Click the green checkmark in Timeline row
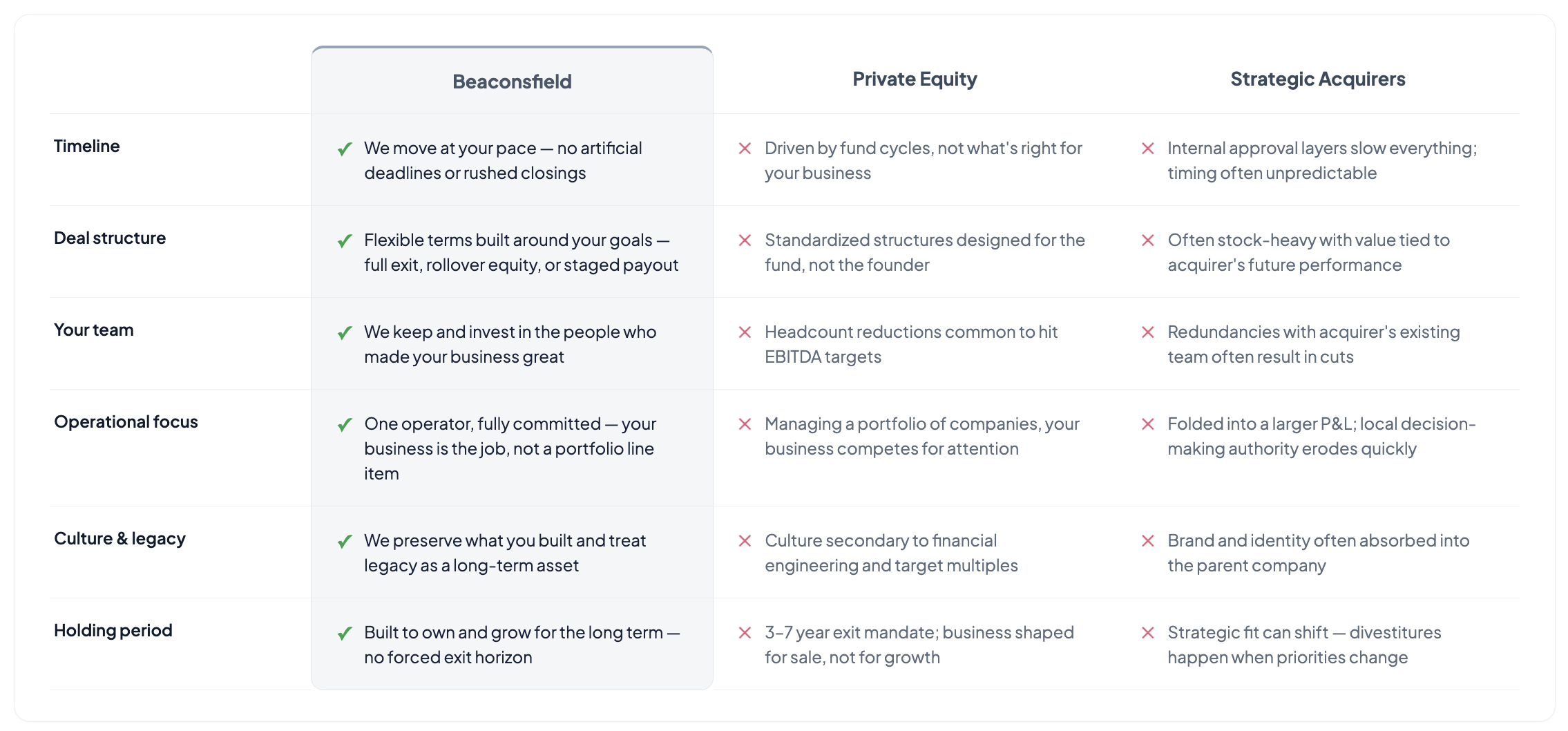Screen dimensions: 1568x731 (345, 149)
